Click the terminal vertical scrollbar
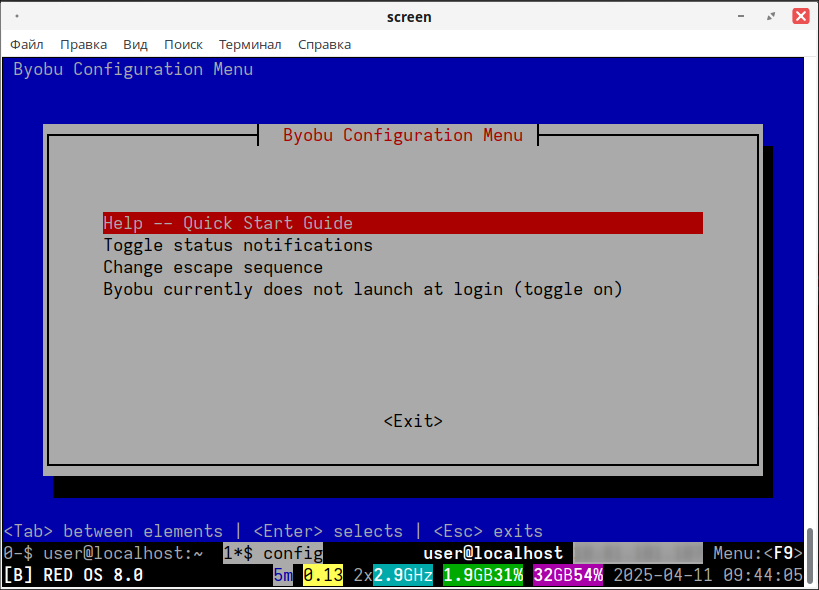This screenshot has width=819, height=590. coord(810,554)
